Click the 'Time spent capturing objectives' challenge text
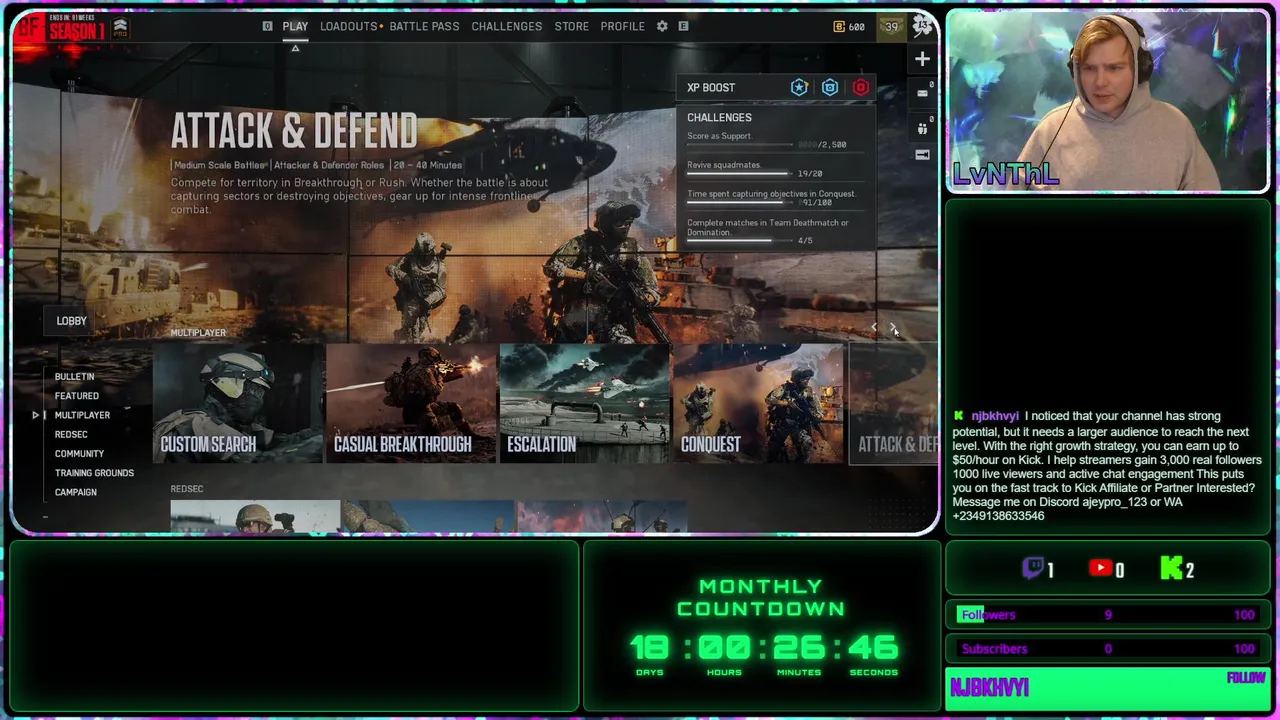Screen dimensions: 1280x720 [771, 194]
